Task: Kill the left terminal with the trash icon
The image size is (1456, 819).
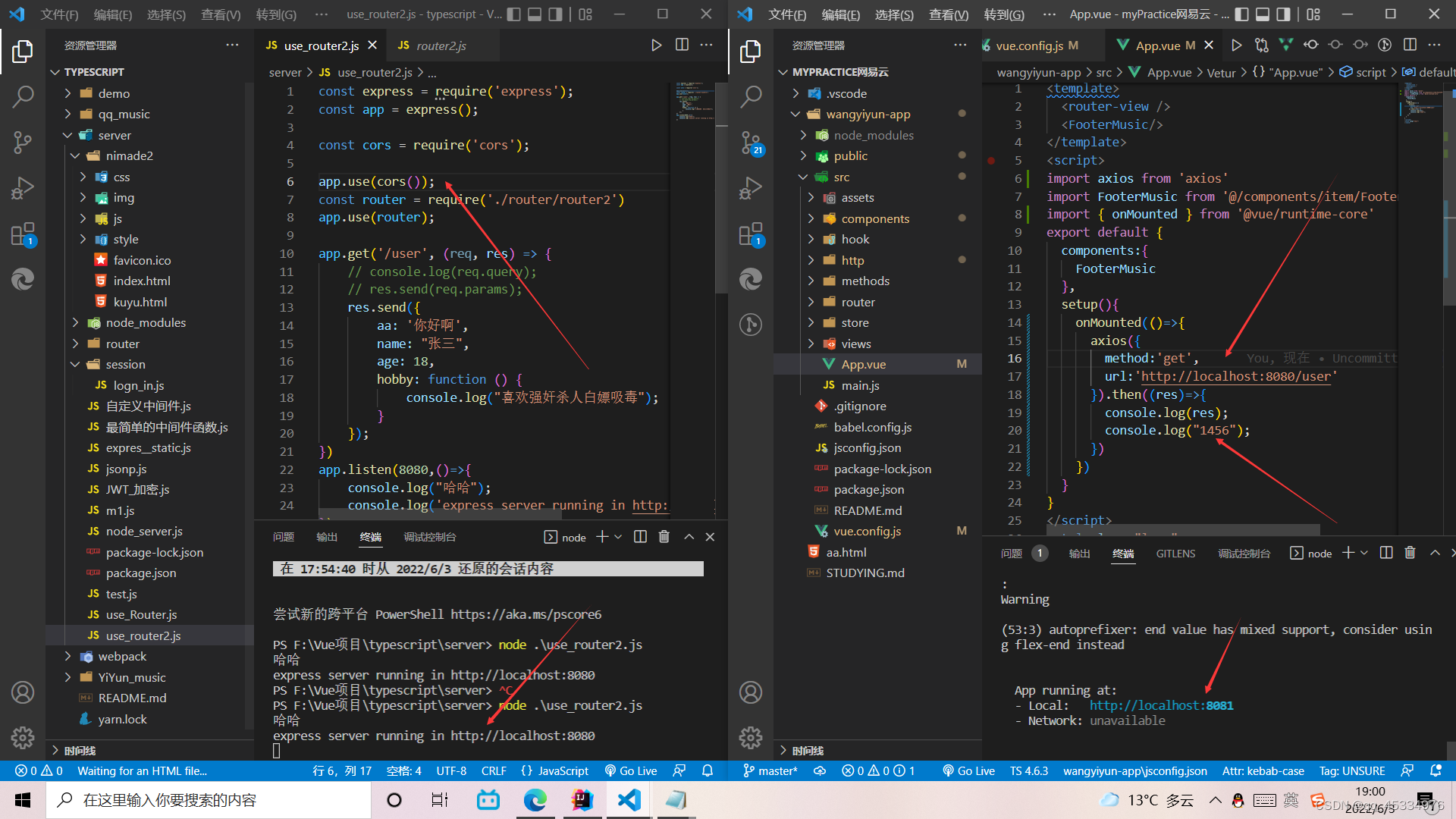Action: pos(664,537)
